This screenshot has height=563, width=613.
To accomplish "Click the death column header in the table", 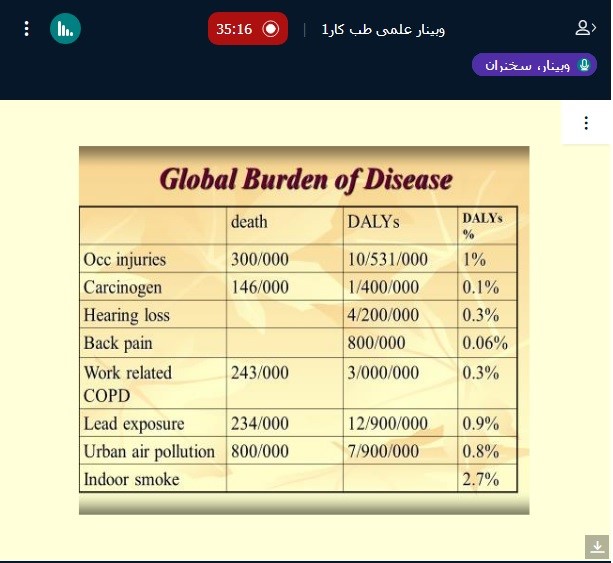I will 249,222.
